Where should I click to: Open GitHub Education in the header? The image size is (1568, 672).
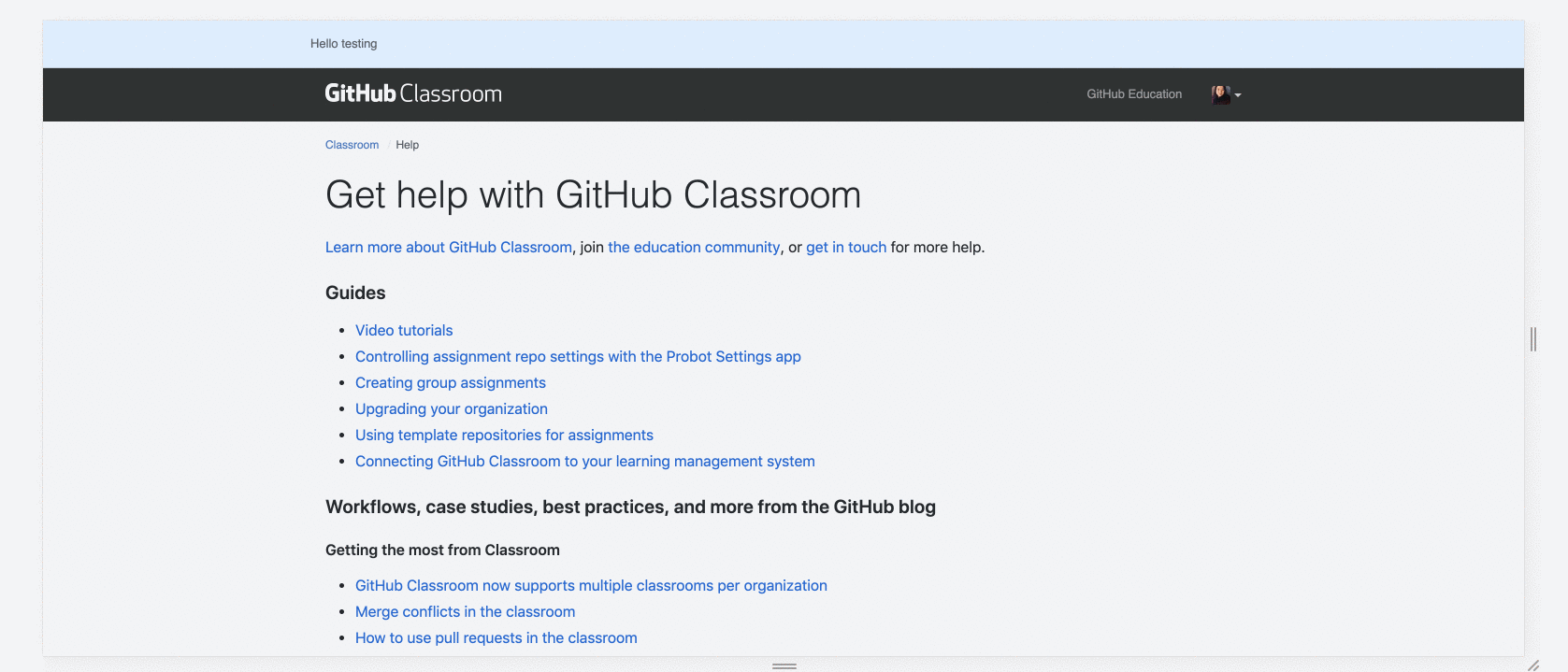1134,94
